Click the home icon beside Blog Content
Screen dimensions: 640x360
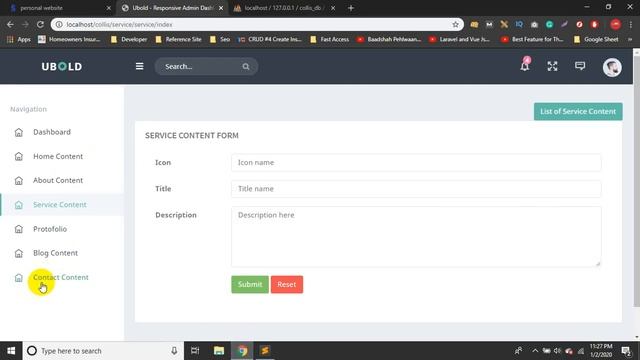[19, 253]
